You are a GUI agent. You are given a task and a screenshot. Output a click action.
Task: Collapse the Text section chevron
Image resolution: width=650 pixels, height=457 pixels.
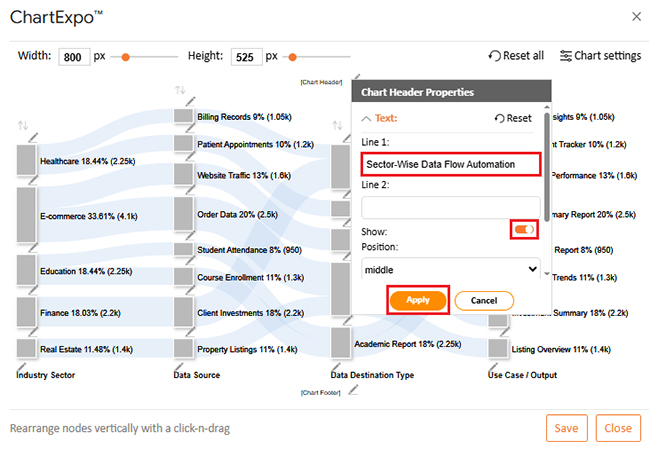(x=366, y=118)
